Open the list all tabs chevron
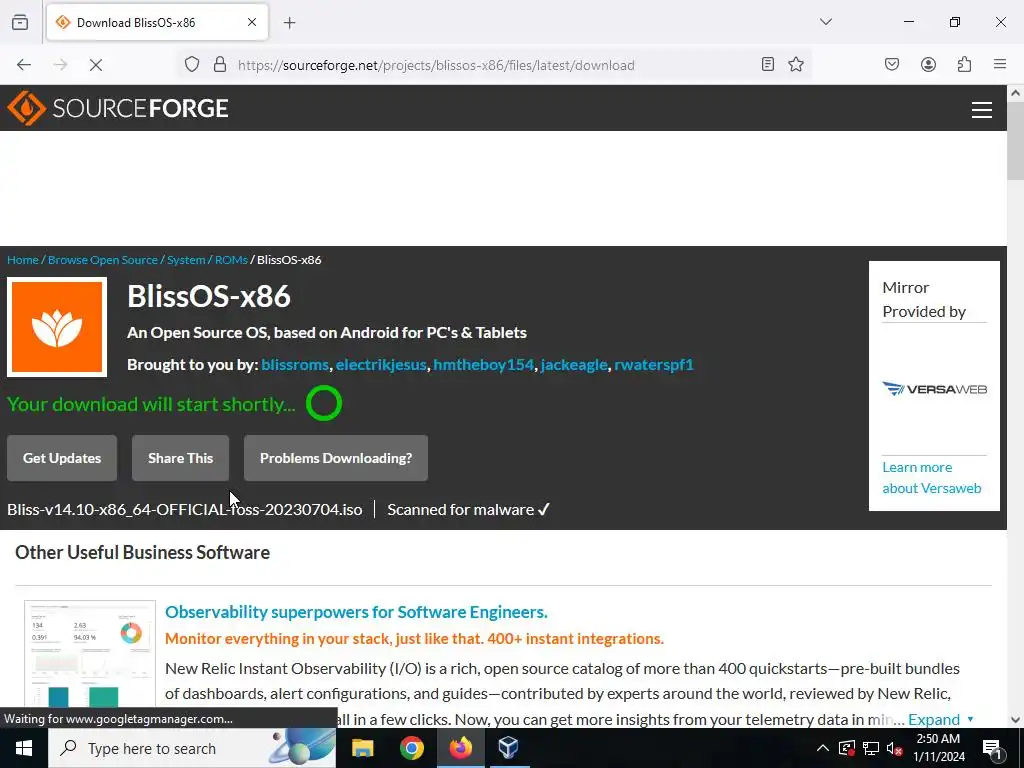The width and height of the screenshot is (1024, 768). (826, 22)
